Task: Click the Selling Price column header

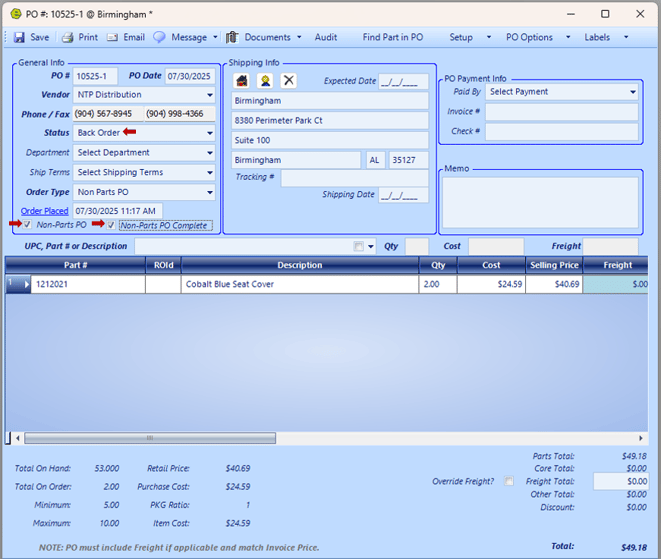Action: [x=554, y=265]
